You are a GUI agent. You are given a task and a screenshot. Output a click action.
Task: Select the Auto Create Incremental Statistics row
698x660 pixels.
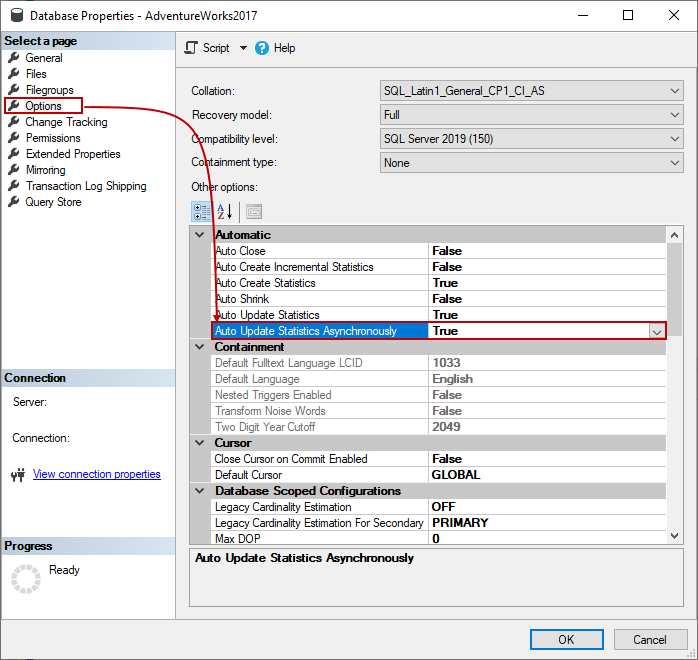pos(438,267)
